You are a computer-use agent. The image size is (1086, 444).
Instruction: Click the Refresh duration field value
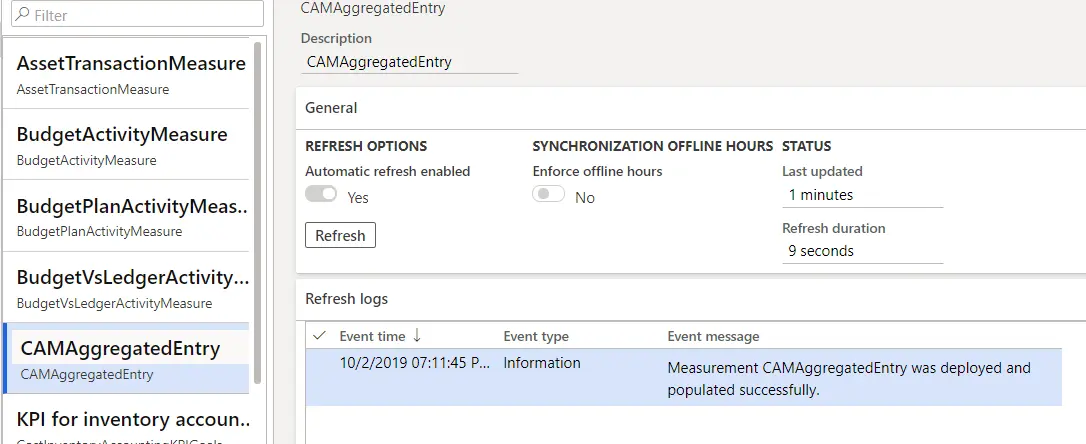(862, 251)
